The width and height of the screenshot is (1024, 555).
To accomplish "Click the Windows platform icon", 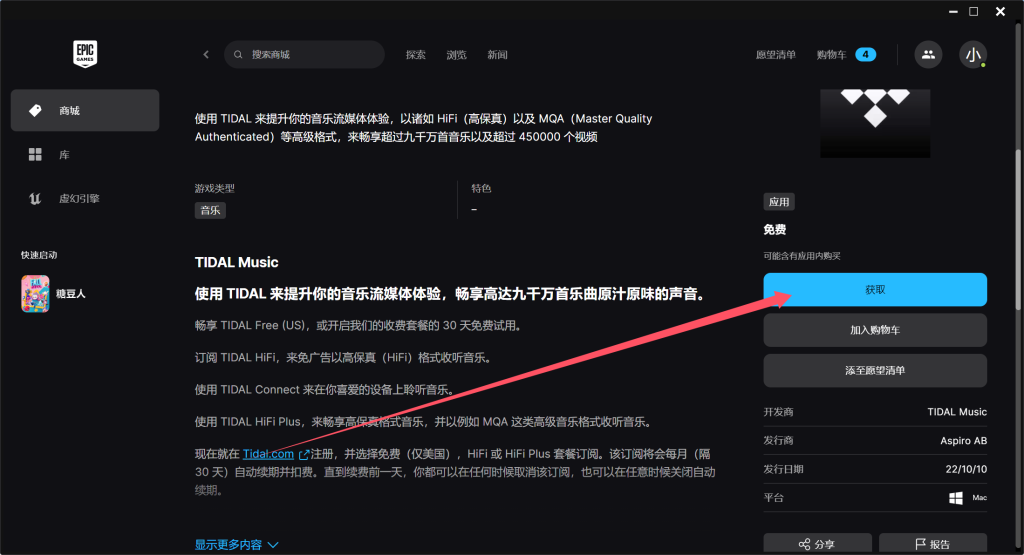I will 955,498.
